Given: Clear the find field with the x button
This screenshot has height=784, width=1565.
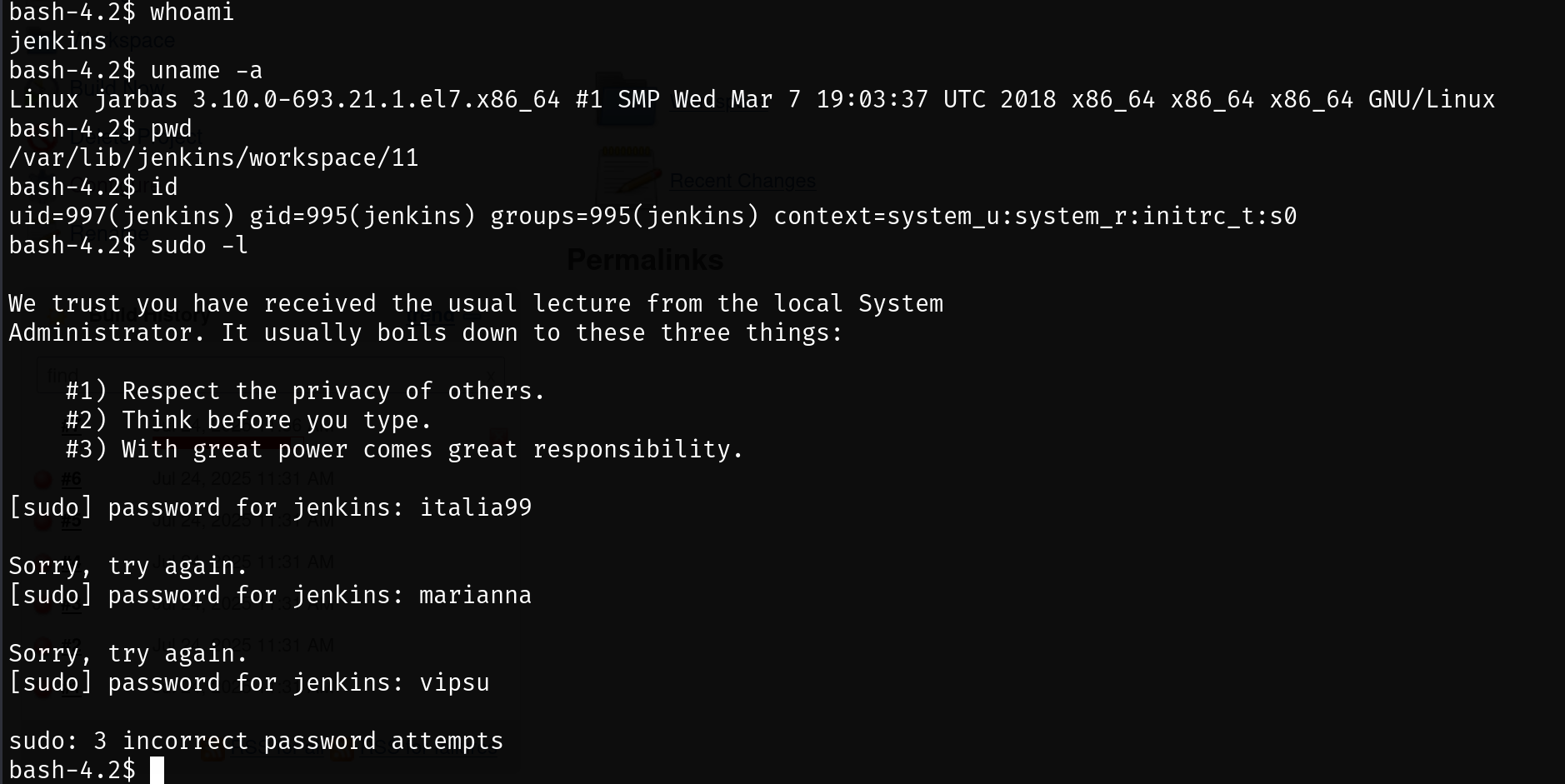Looking at the screenshot, I should pos(490,375).
